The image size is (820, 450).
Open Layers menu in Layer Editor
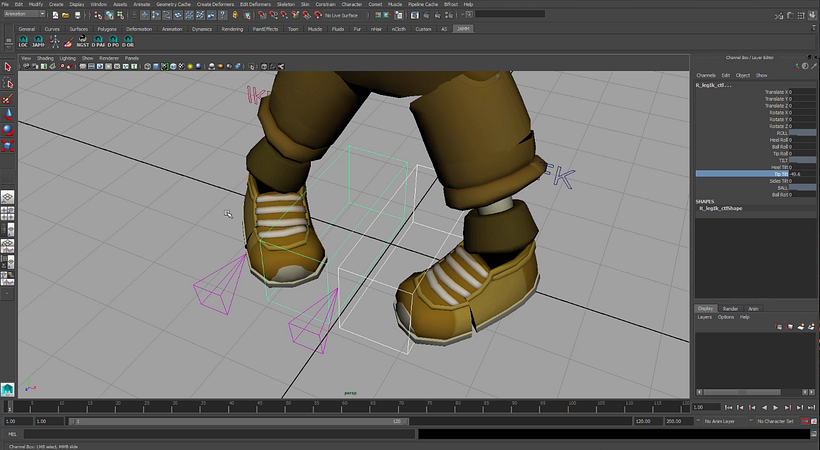pyautogui.click(x=704, y=317)
